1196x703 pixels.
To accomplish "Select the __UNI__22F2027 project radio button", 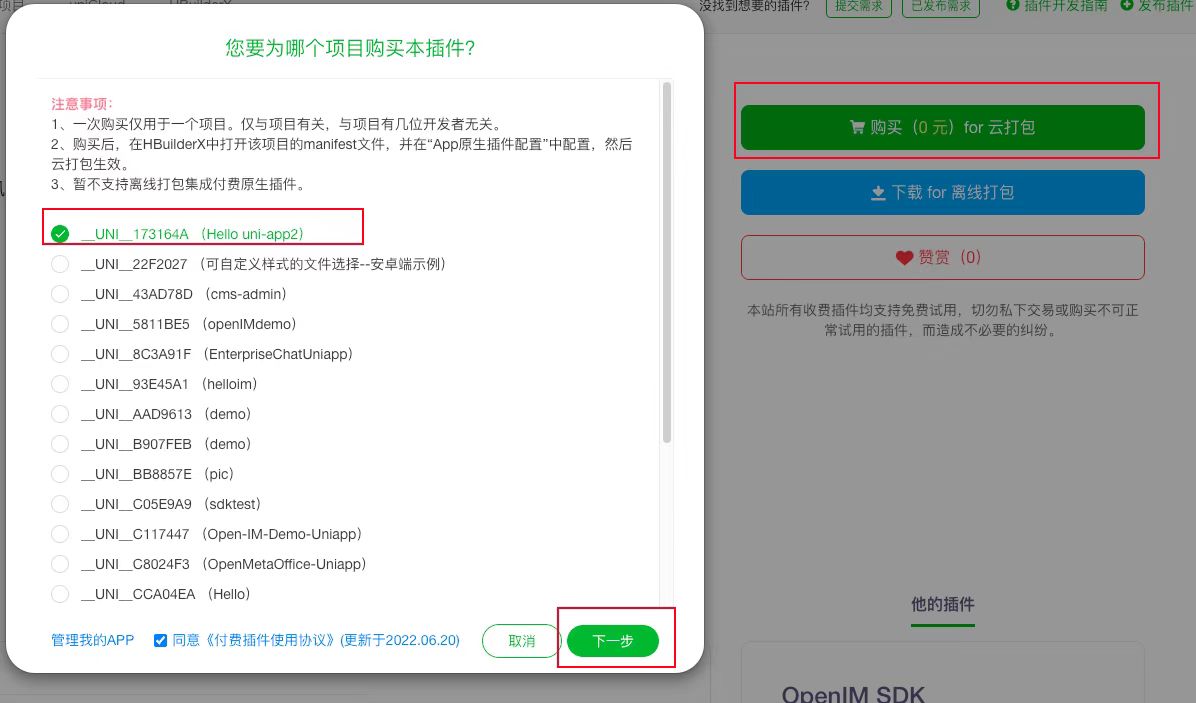I will click(x=60, y=265).
